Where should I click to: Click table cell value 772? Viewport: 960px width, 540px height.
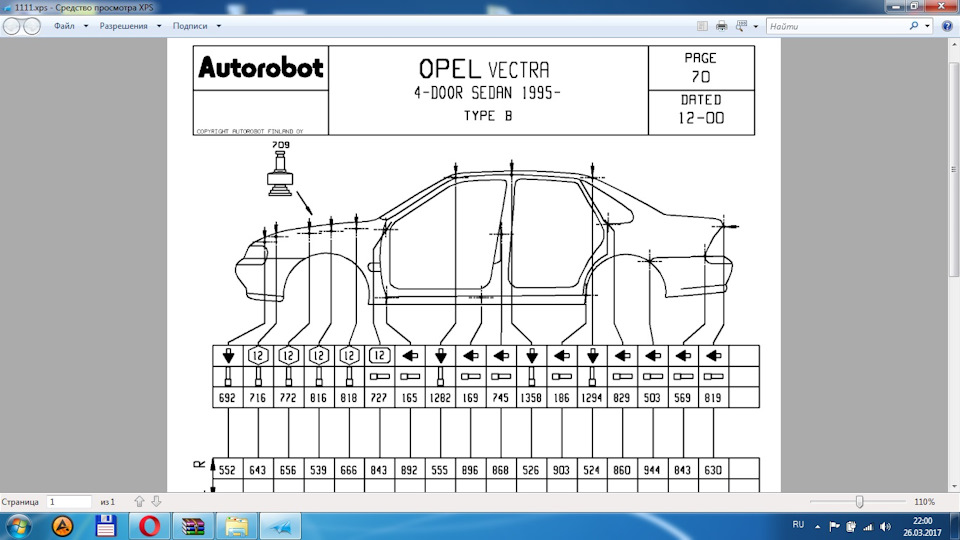[288, 398]
